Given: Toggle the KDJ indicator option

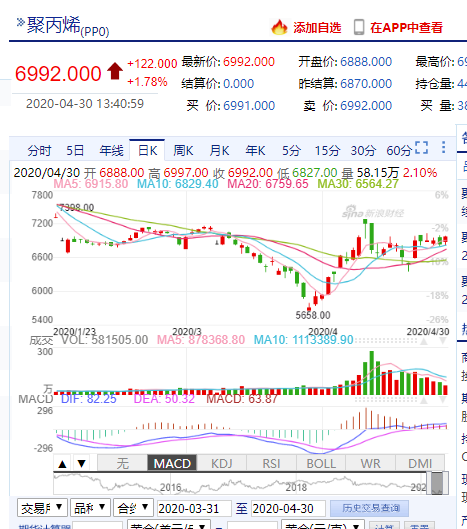Looking at the screenshot, I should tap(222, 463).
